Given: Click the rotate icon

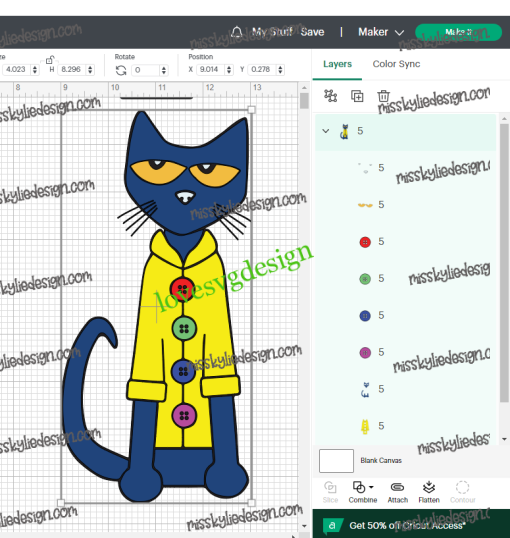Looking at the screenshot, I should click(x=121, y=70).
